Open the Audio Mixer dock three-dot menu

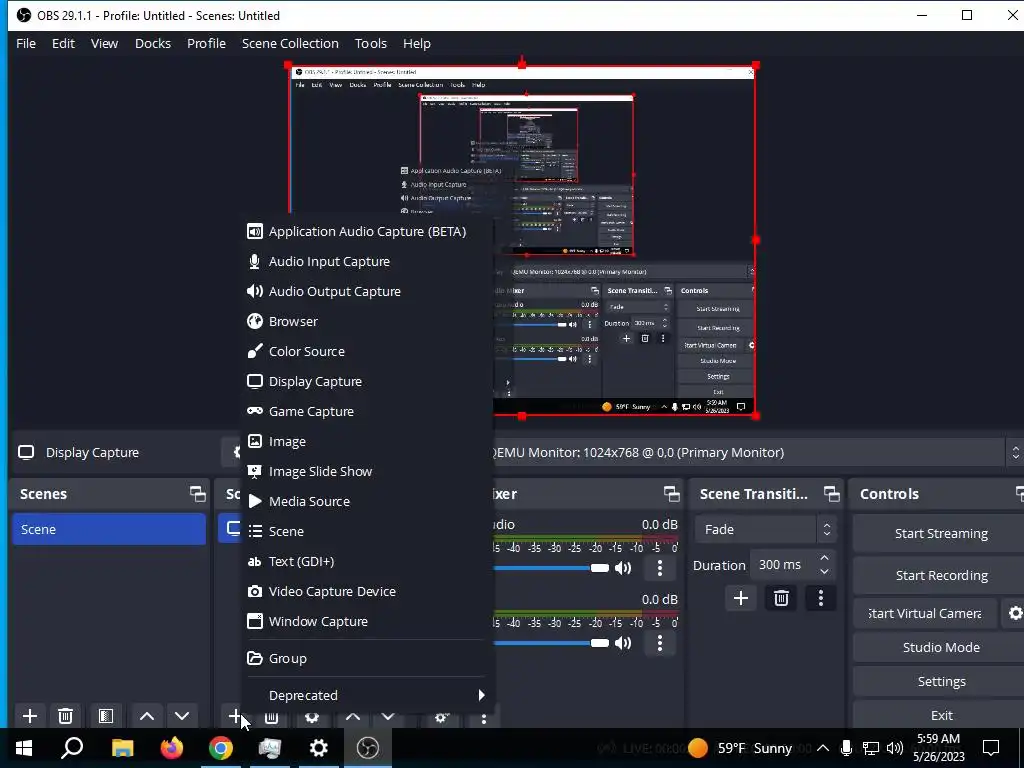483,718
